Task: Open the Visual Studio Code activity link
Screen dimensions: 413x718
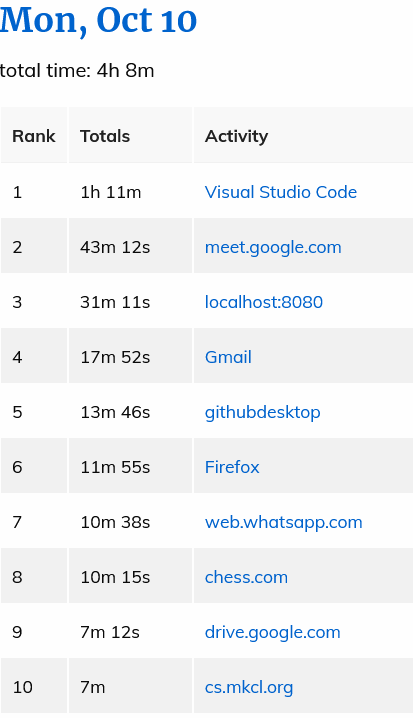Action: coord(281,192)
